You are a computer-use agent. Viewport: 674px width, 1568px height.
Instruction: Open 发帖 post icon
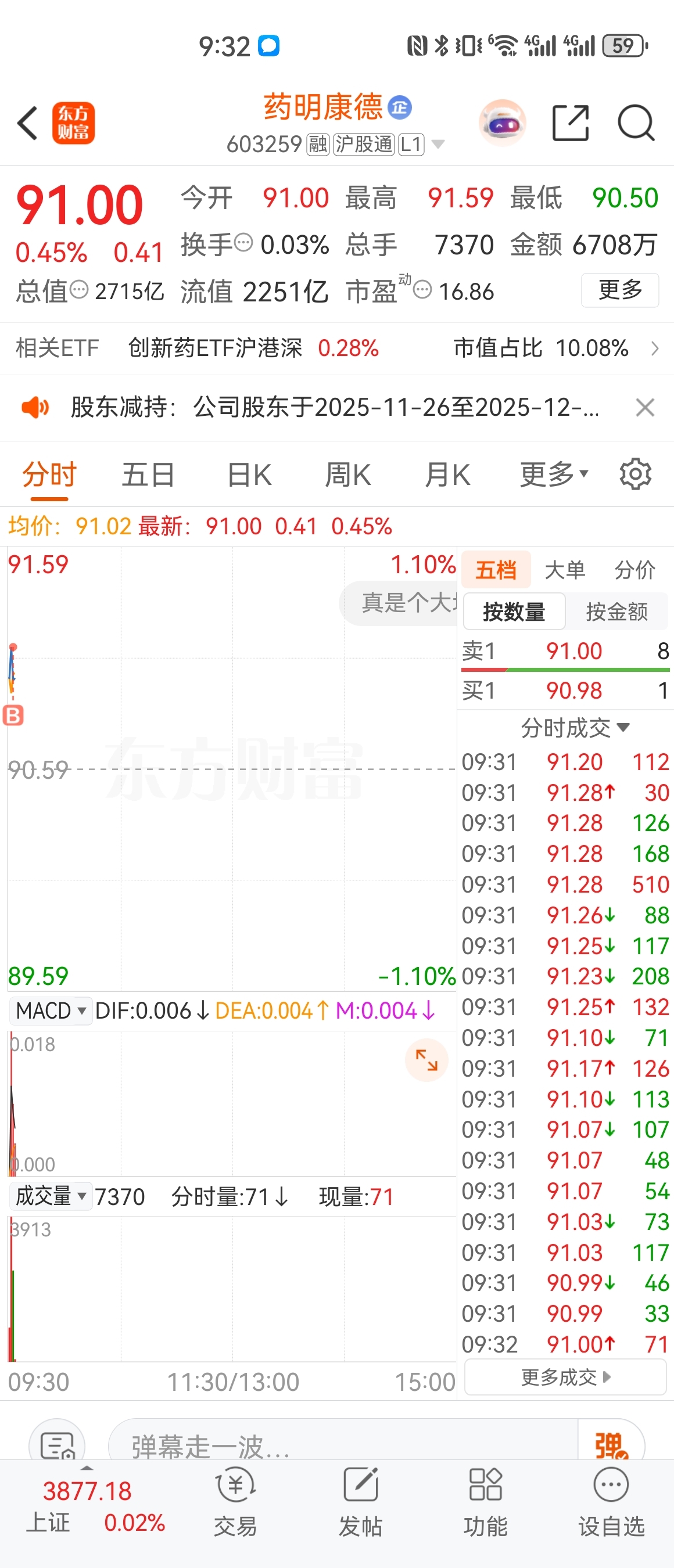coord(360,1502)
